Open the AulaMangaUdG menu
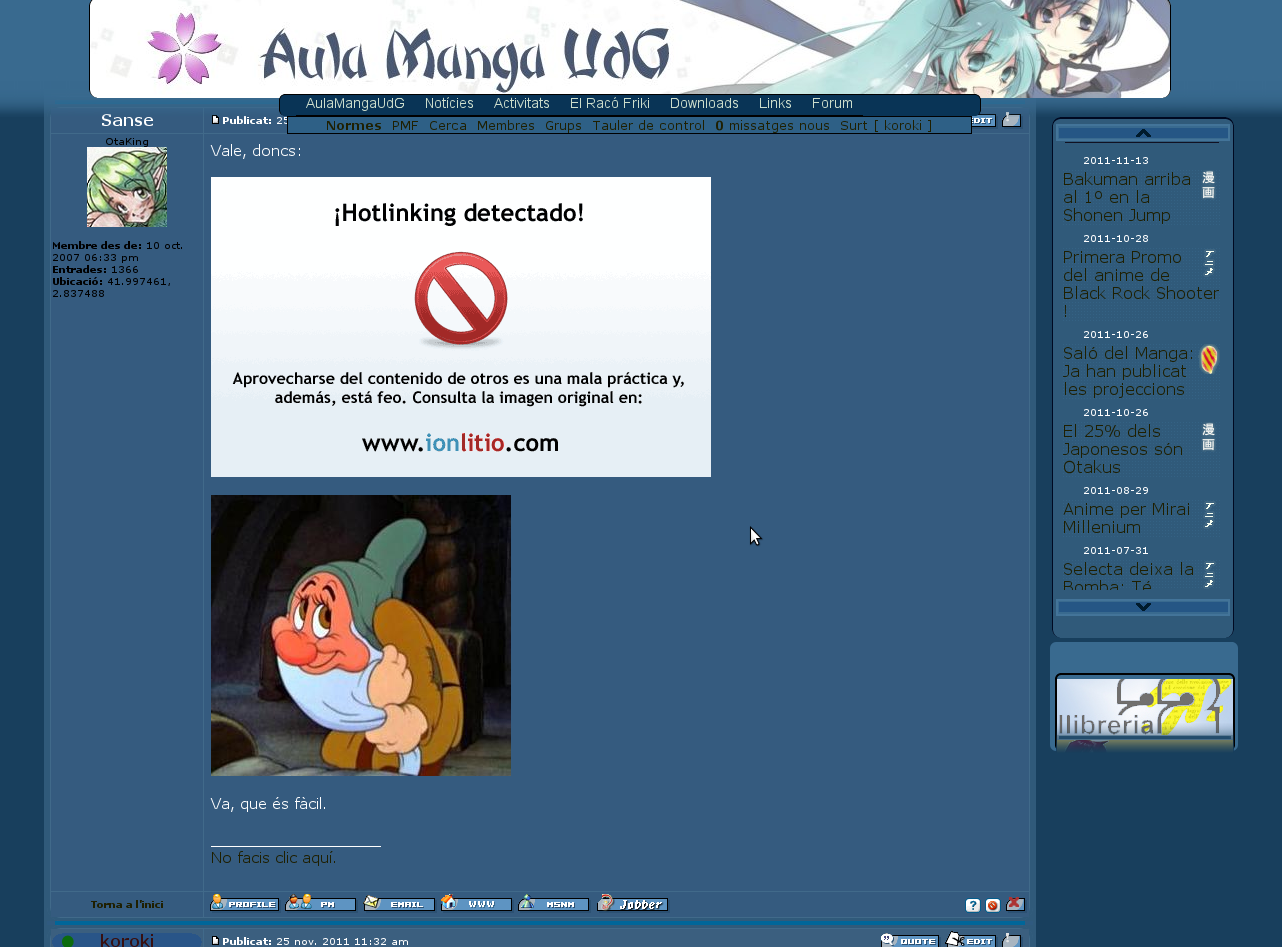 (355, 103)
